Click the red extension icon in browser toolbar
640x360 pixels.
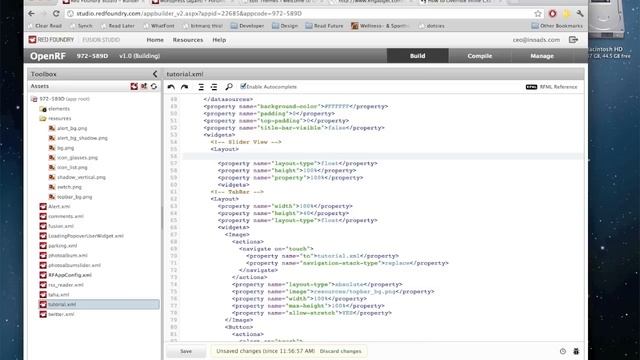[553, 14]
